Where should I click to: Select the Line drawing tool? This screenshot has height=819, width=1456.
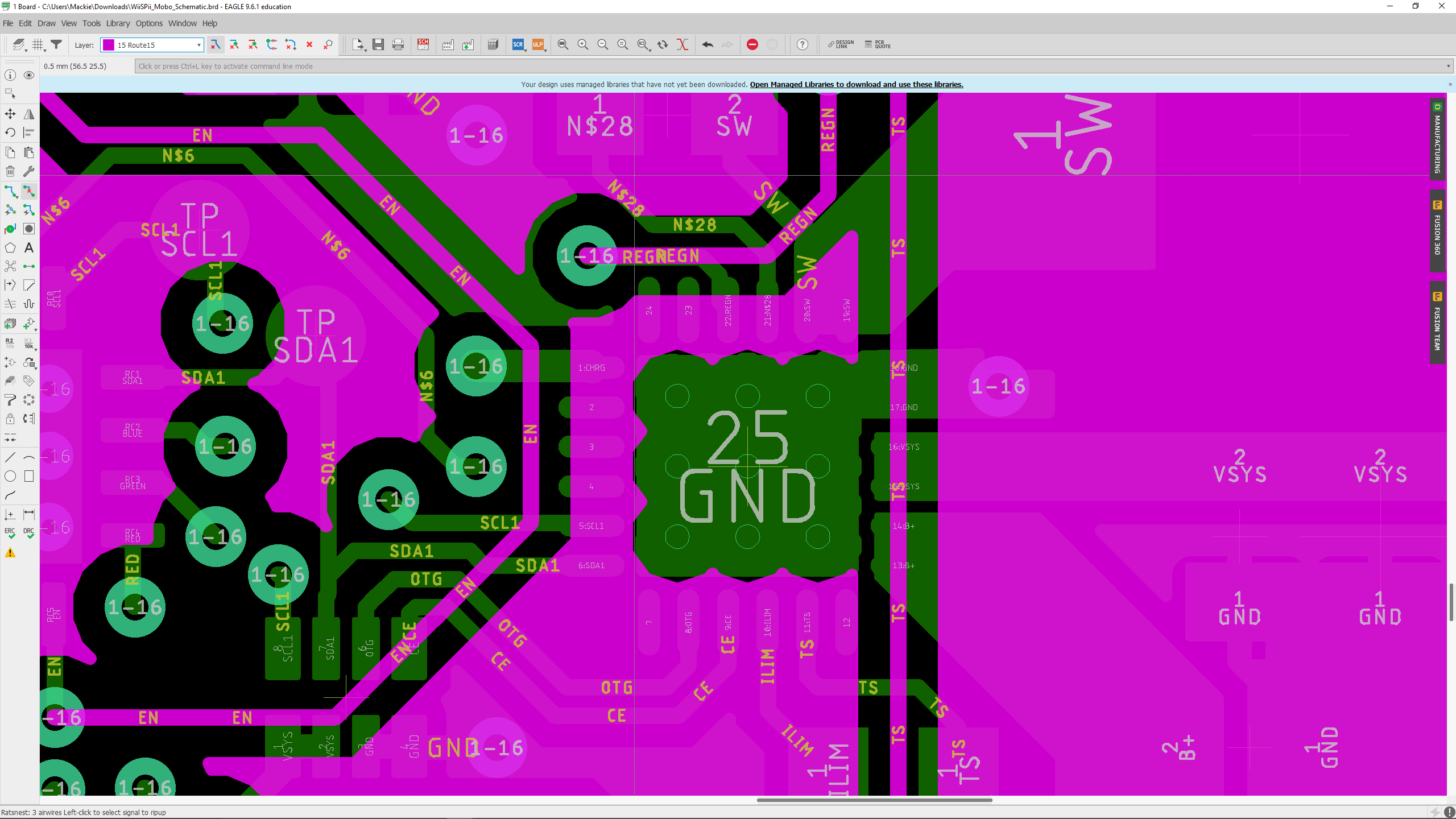10,457
